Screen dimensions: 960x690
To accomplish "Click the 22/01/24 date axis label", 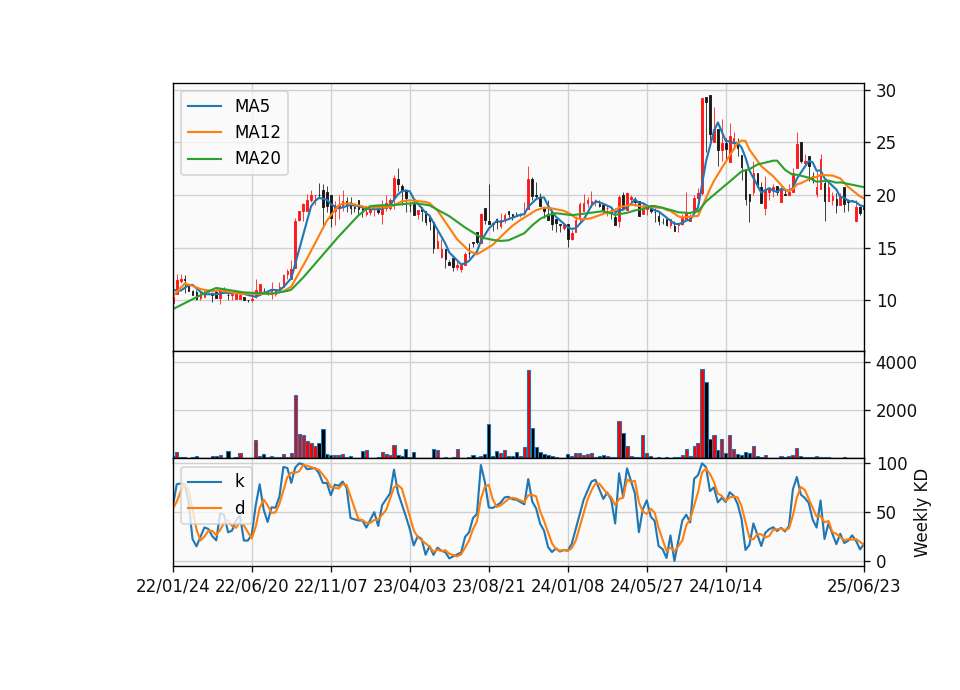I will [x=173, y=587].
